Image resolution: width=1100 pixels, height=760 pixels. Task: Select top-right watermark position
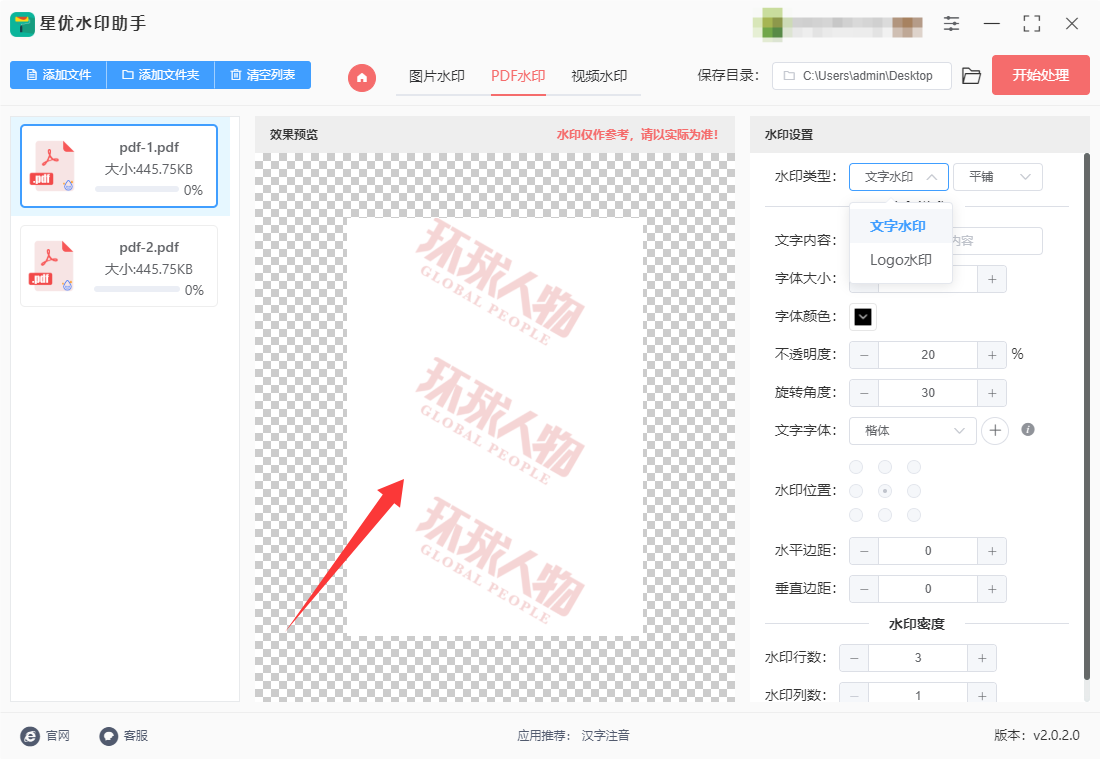[913, 467]
